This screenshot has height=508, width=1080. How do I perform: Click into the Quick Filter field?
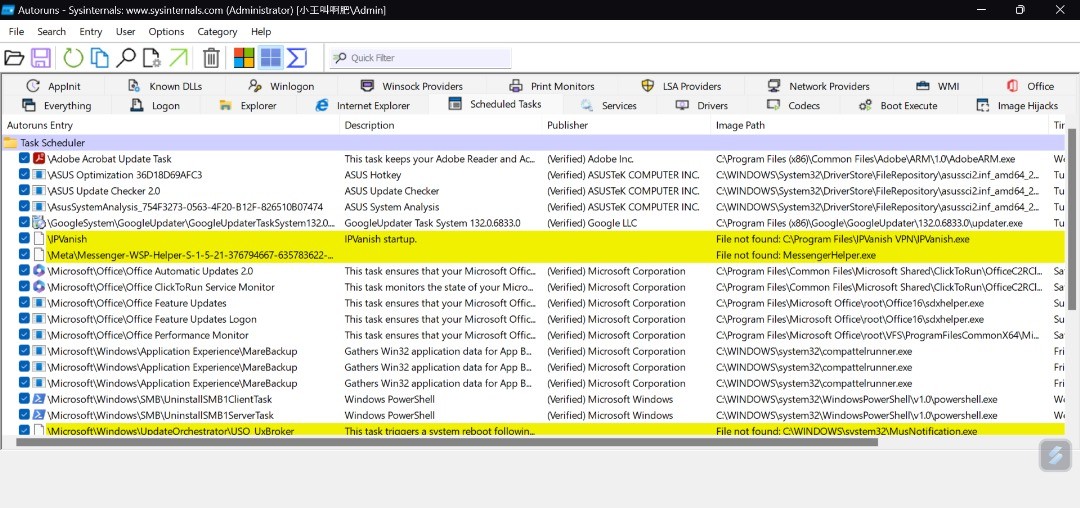(x=421, y=58)
